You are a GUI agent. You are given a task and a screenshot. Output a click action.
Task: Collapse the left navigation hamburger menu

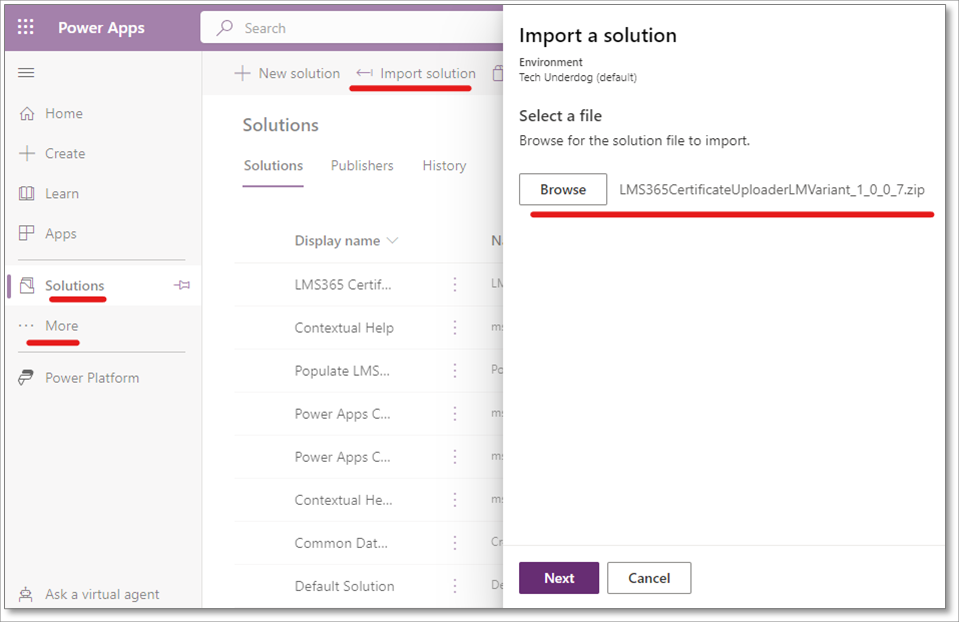point(27,73)
